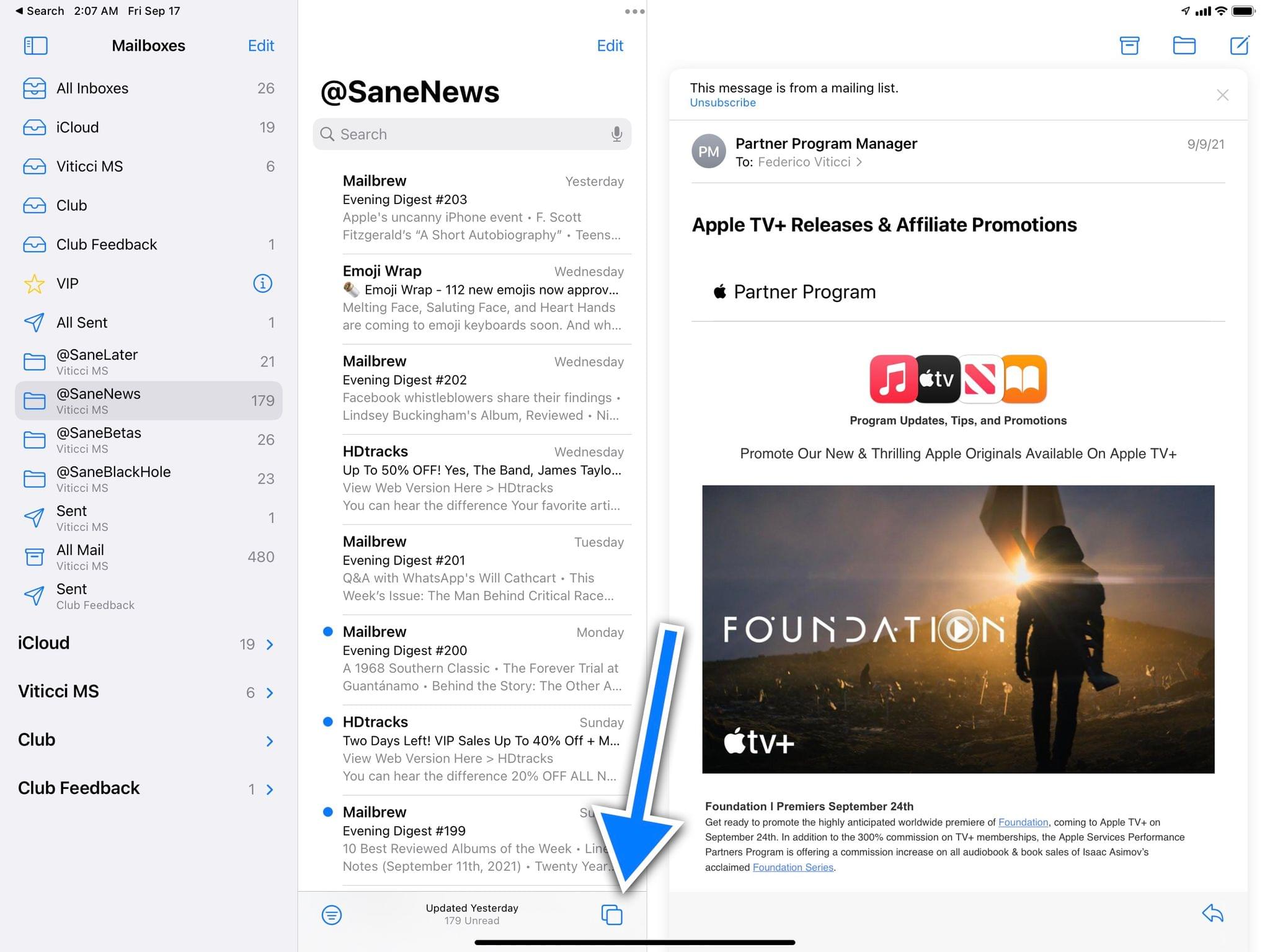Tap the All Sent paper plane icon
The width and height of the screenshot is (1270, 952).
pyautogui.click(x=34, y=323)
